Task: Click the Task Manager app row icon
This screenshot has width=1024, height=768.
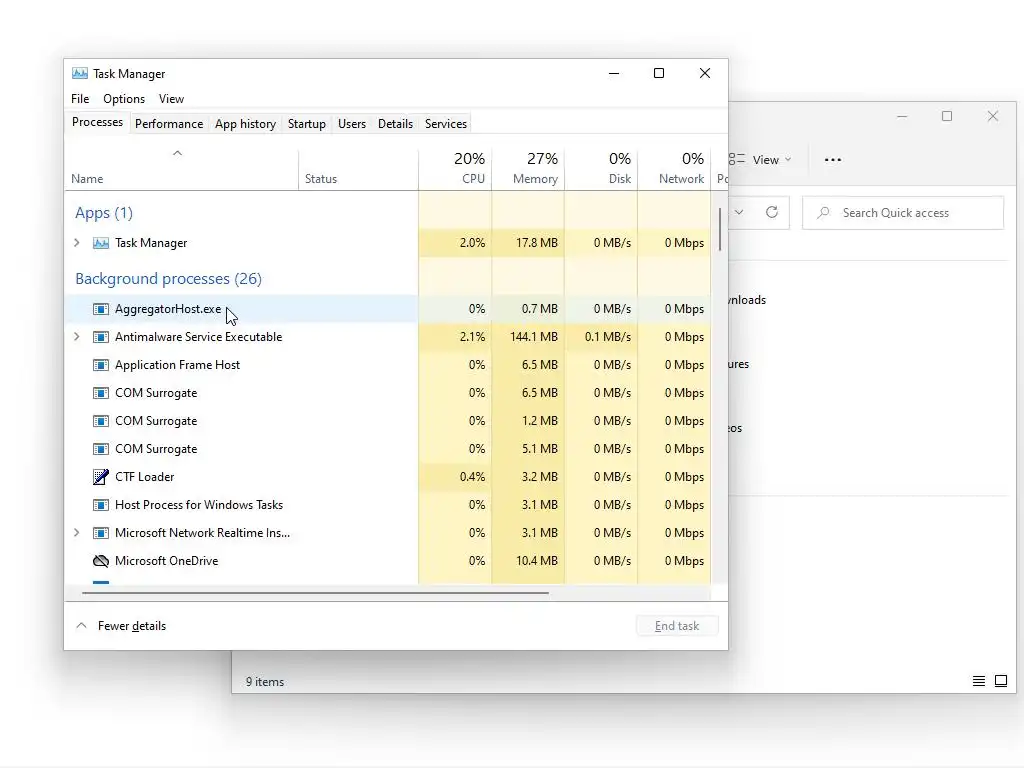Action: pyautogui.click(x=101, y=243)
